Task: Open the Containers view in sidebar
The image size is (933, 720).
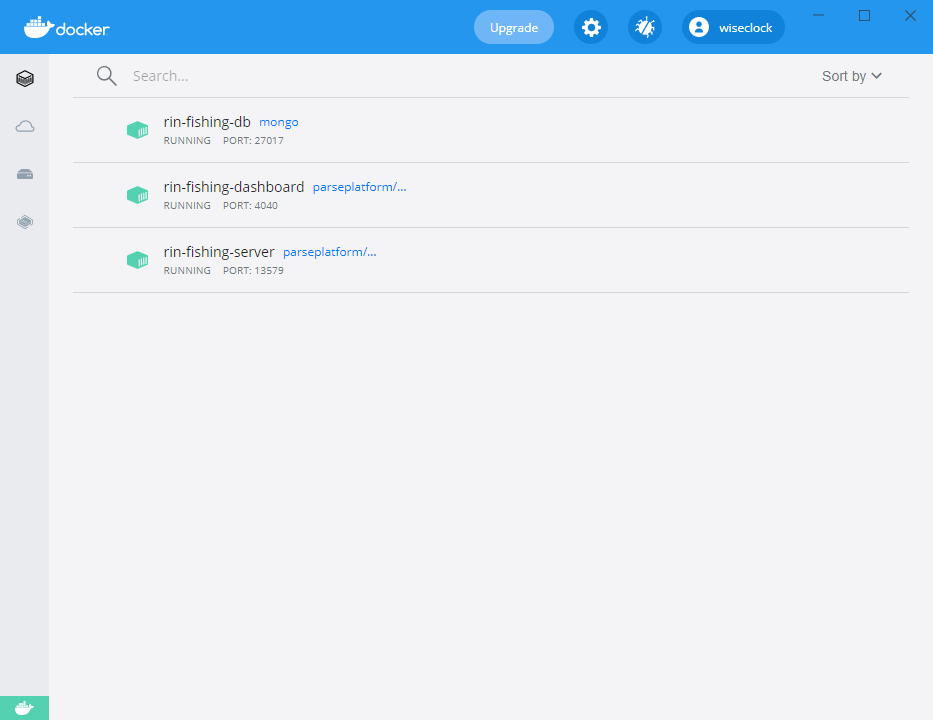Action: pyautogui.click(x=25, y=78)
